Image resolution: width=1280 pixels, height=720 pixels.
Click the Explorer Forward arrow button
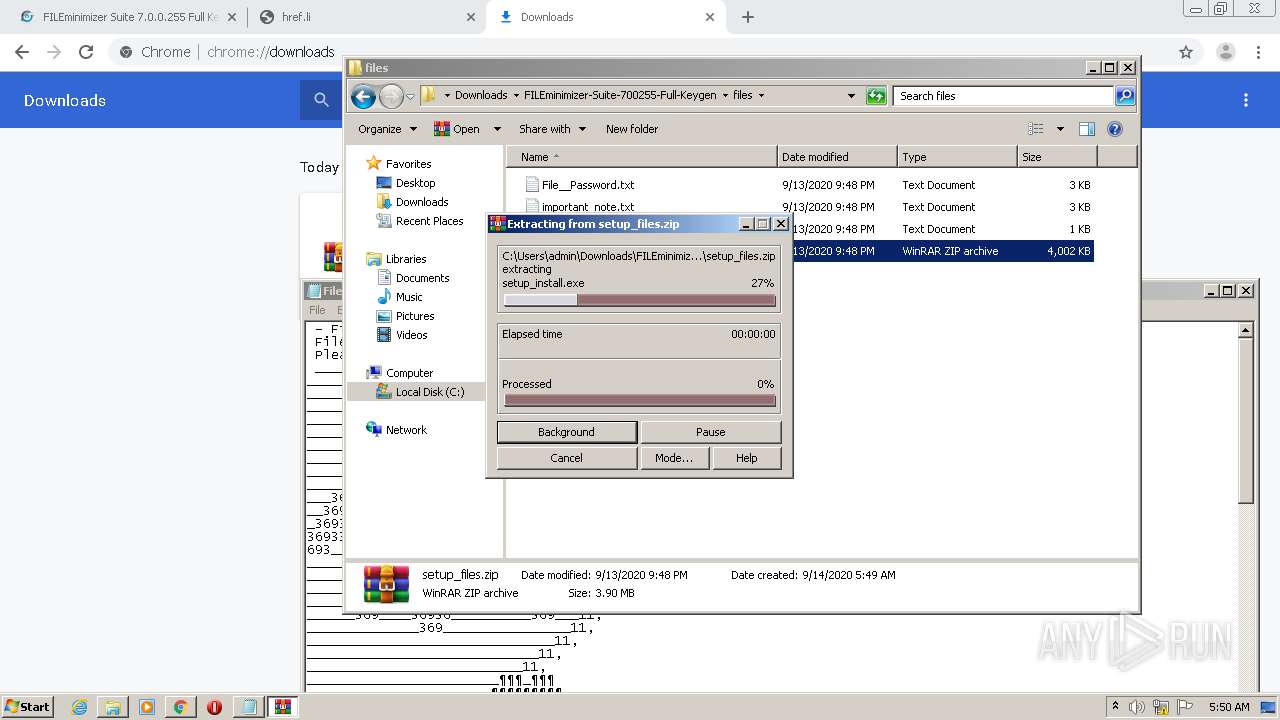point(391,96)
